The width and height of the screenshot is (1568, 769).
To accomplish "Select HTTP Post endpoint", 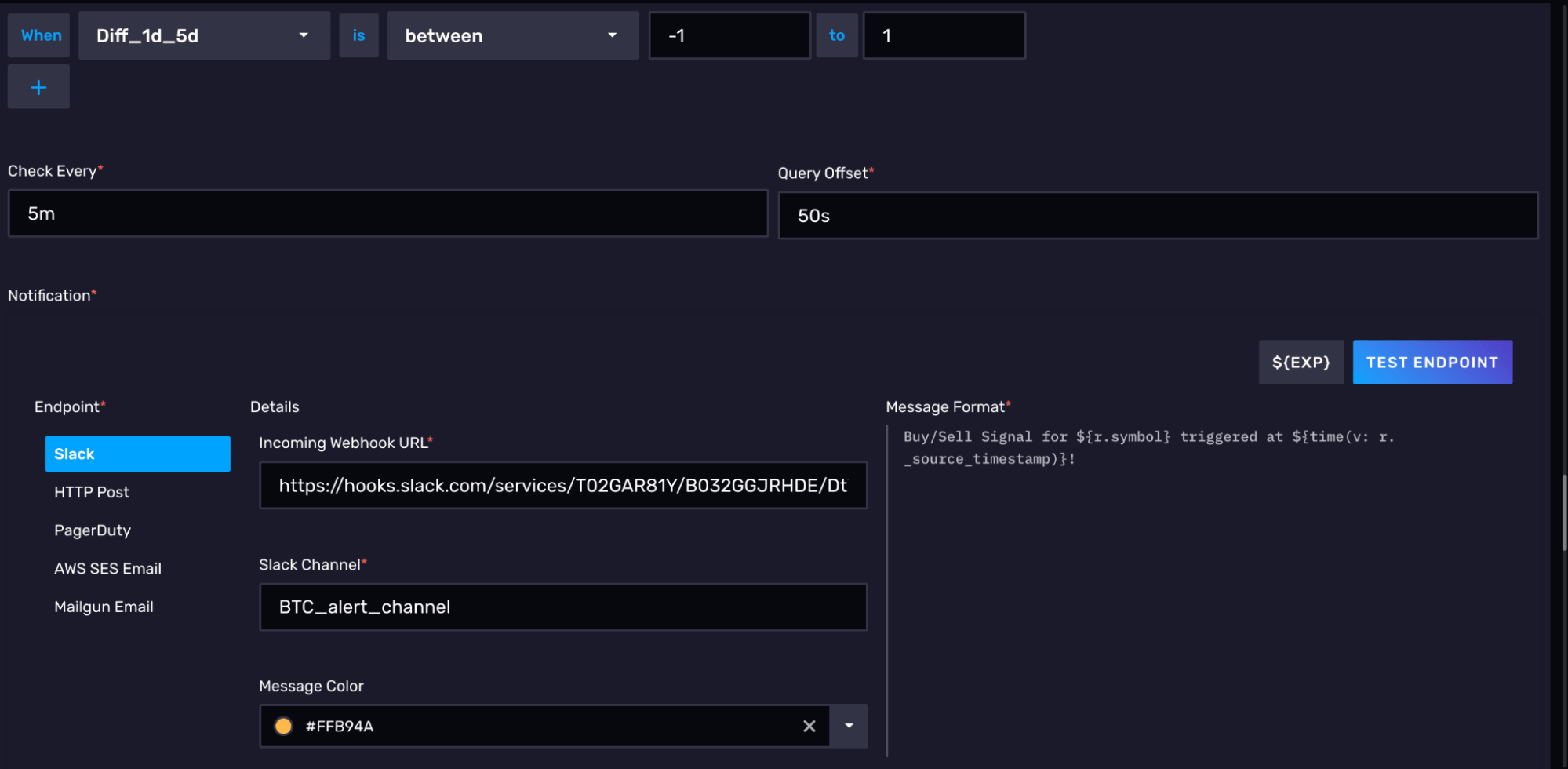I will point(92,492).
